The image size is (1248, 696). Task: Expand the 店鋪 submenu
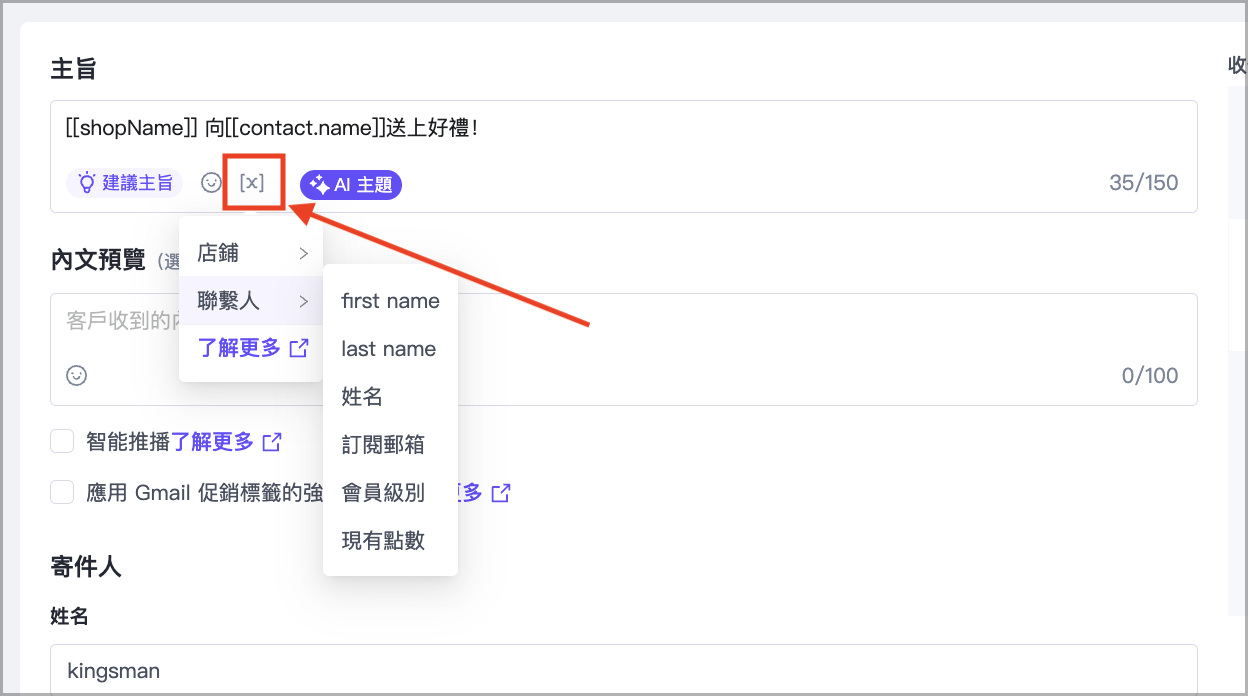pos(251,253)
